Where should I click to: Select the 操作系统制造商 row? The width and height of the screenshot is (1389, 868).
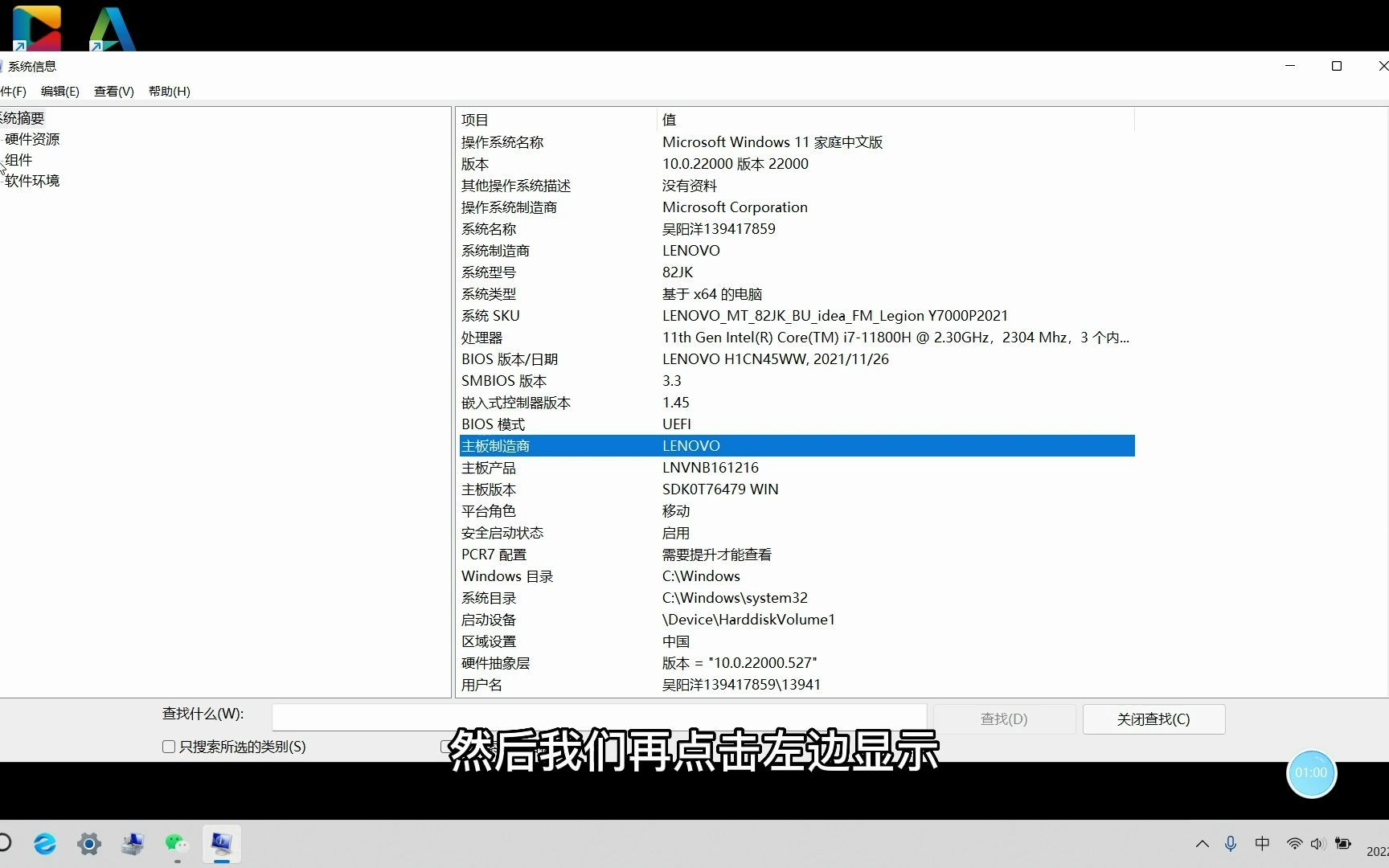(x=797, y=207)
